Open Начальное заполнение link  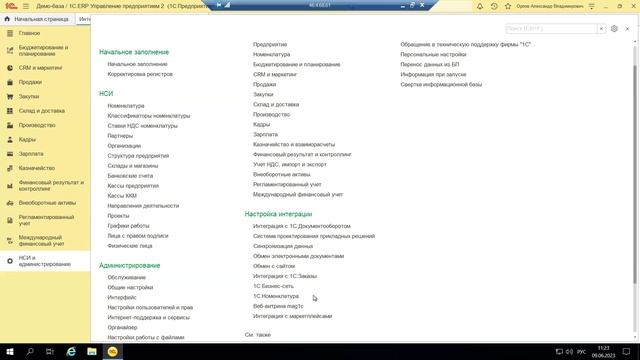(137, 64)
